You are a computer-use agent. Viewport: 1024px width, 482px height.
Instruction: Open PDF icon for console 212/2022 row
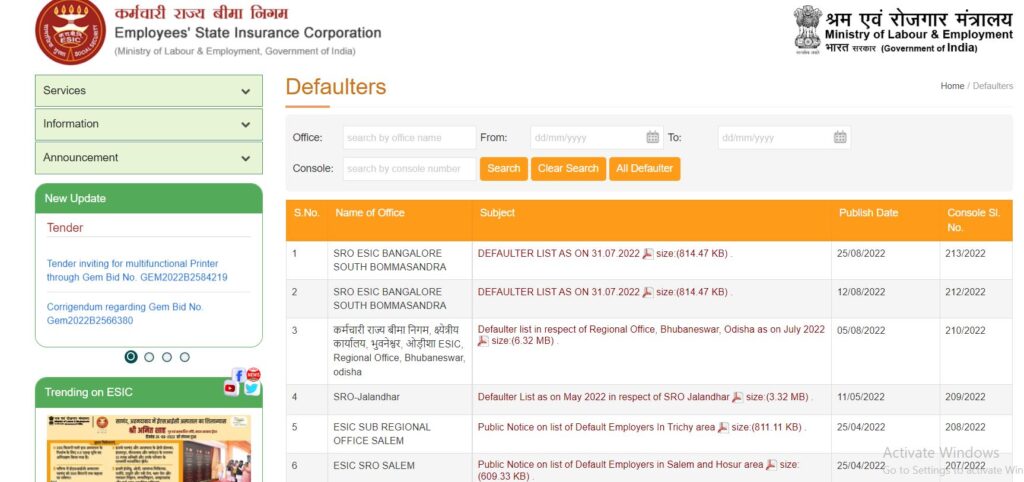pyautogui.click(x=648, y=293)
